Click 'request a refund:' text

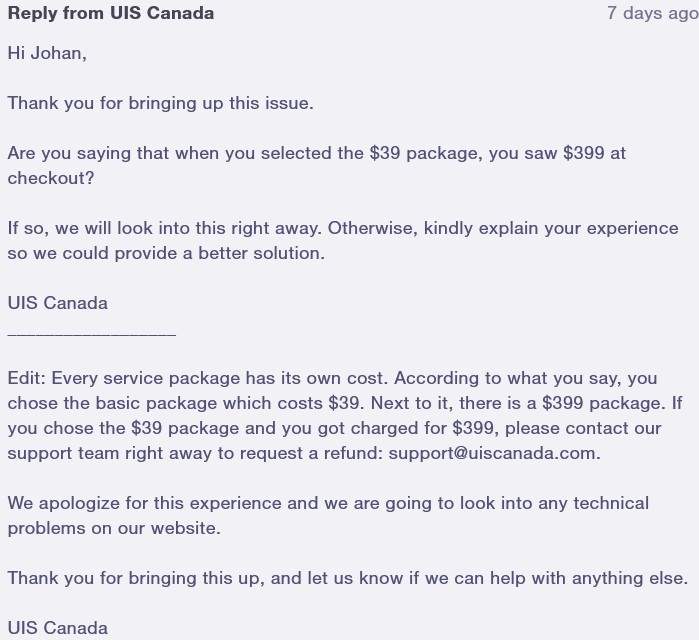tap(311, 453)
